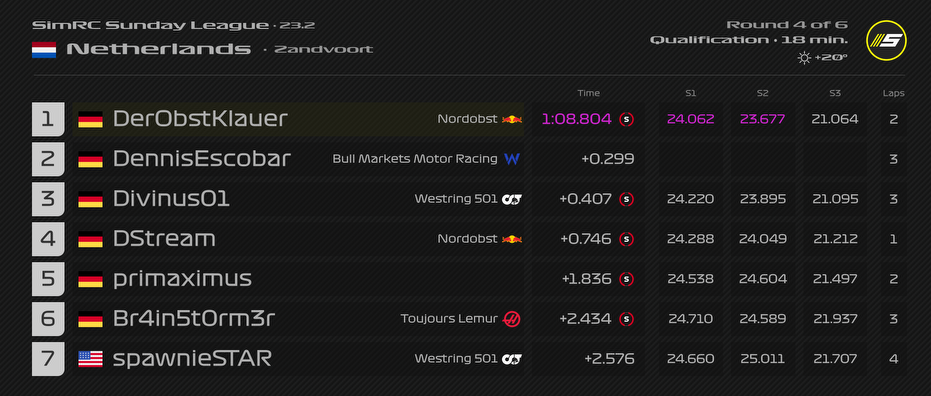Click the AlphaTauri logo in Divinus01's row

(512, 199)
